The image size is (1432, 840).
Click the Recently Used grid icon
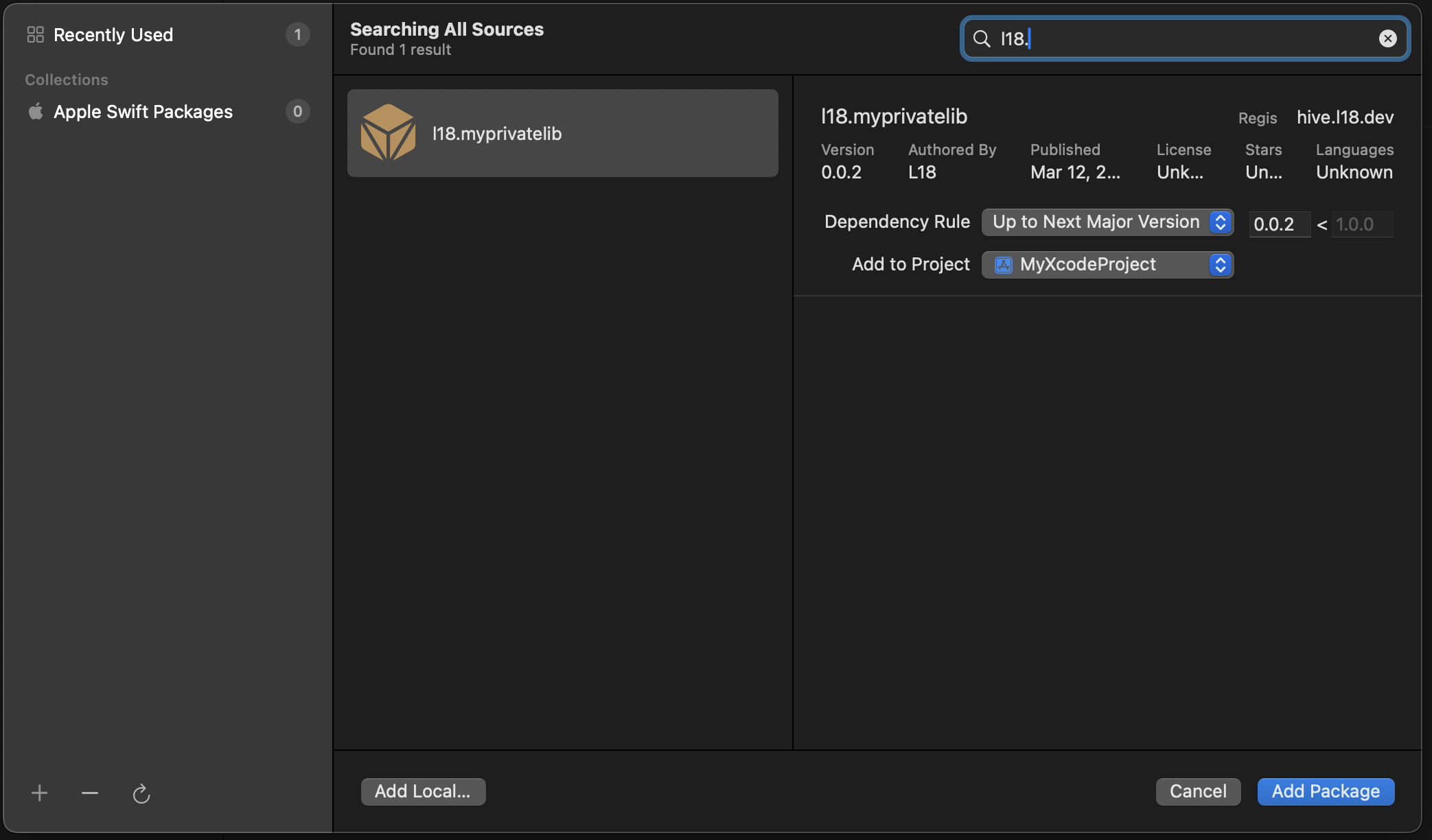click(x=36, y=34)
